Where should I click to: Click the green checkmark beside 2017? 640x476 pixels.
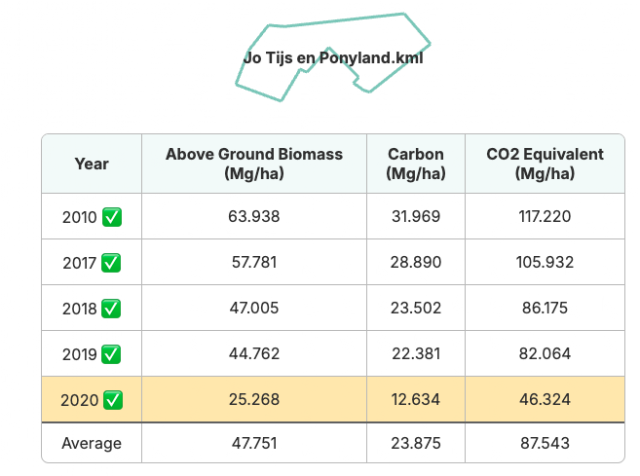click(111, 262)
